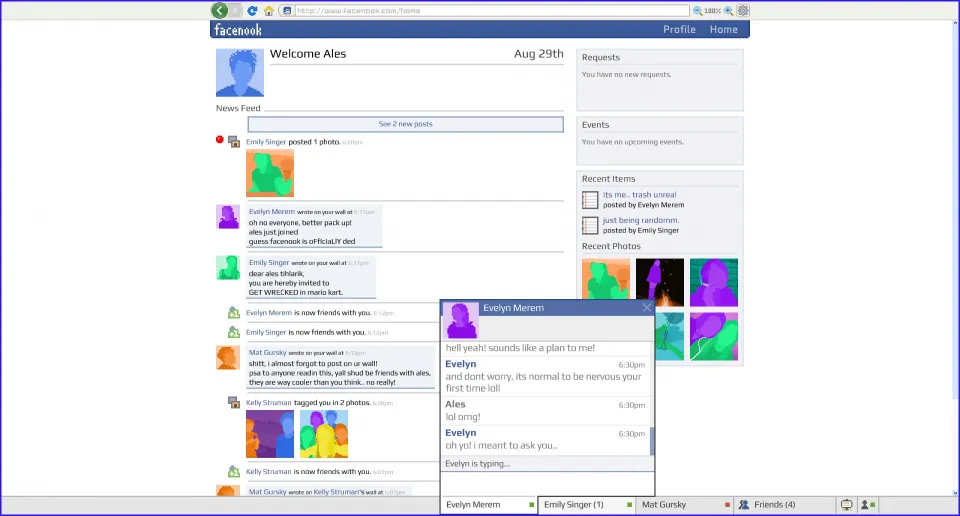This screenshot has width=960, height=516.
Task: Open second tagged photo with yellow figure
Action: click(x=324, y=434)
